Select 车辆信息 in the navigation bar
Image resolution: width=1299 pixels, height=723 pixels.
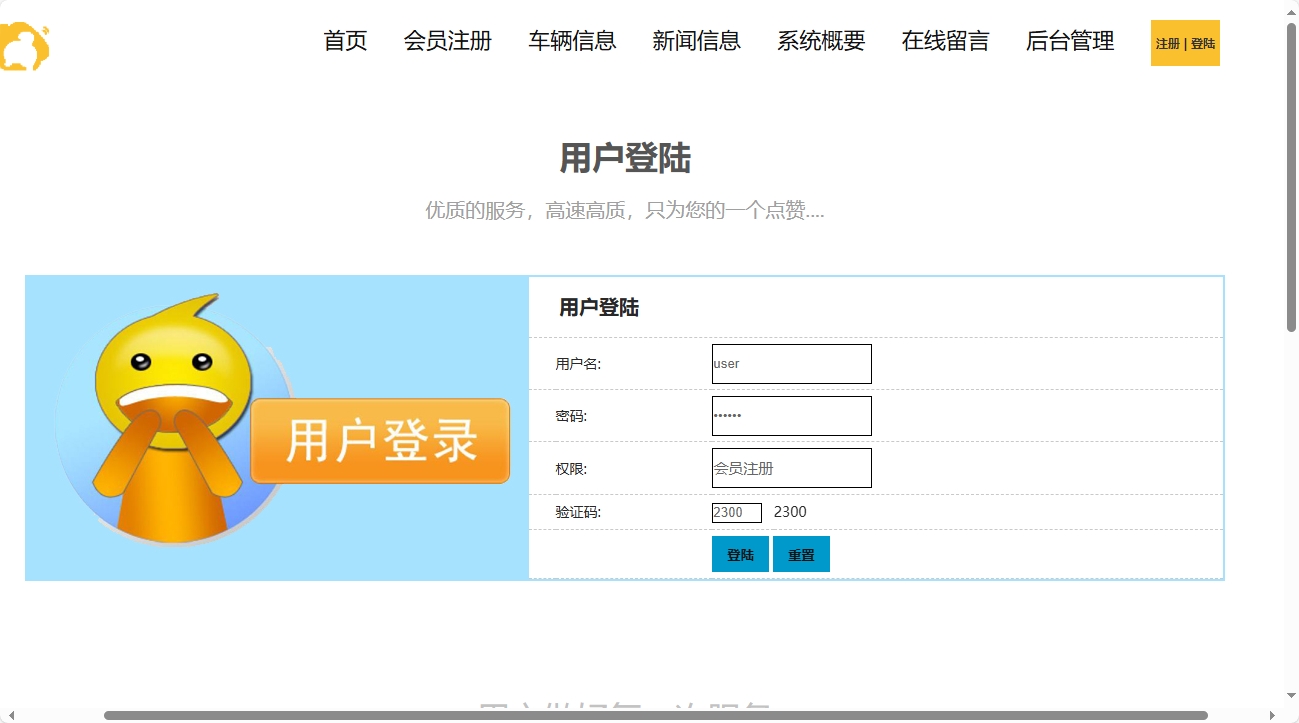click(572, 42)
